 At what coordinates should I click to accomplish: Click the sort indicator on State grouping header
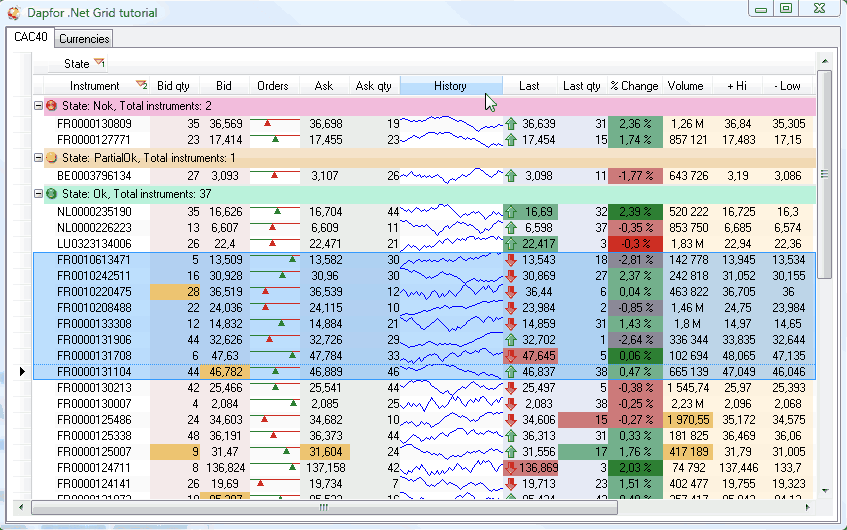(x=99, y=63)
